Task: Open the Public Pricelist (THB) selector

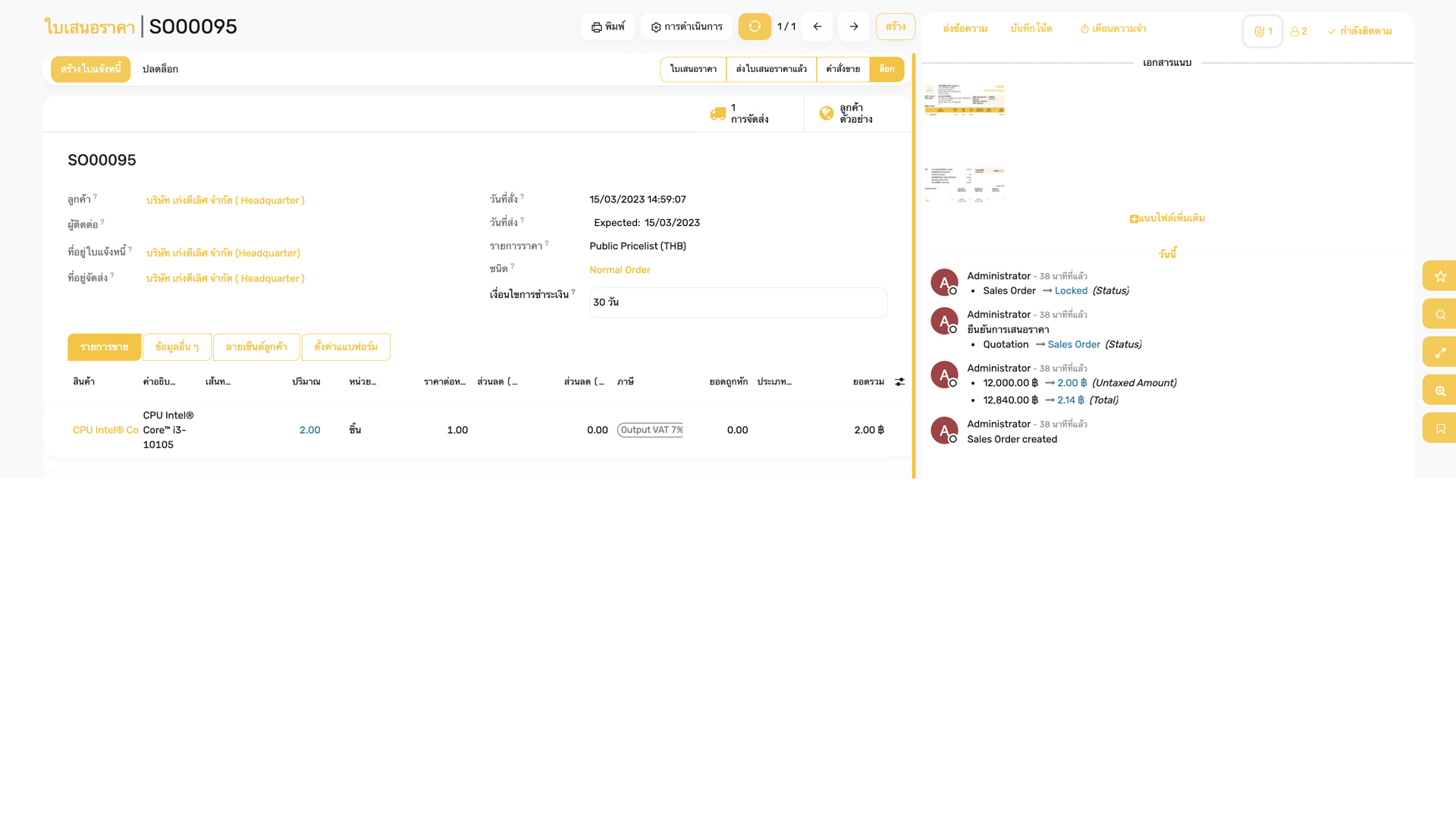Action: [x=637, y=246]
